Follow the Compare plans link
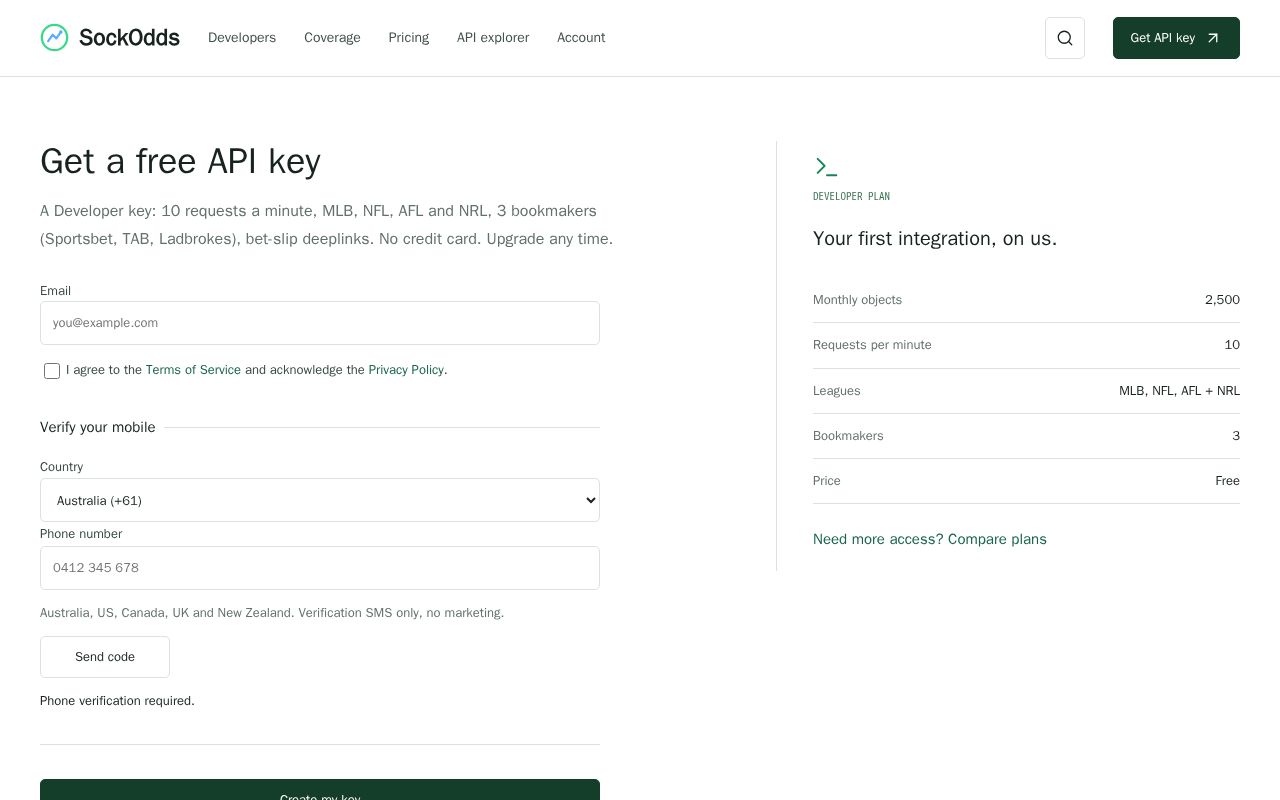 pyautogui.click(x=997, y=539)
